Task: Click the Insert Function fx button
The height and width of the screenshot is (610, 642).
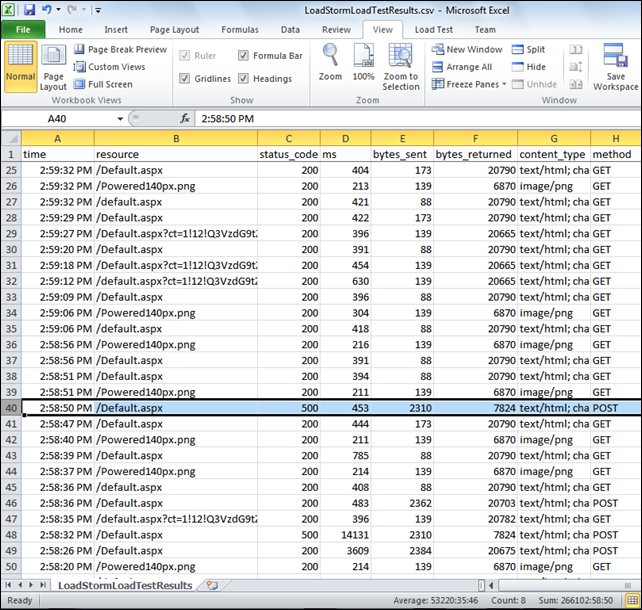Action: pos(185,119)
